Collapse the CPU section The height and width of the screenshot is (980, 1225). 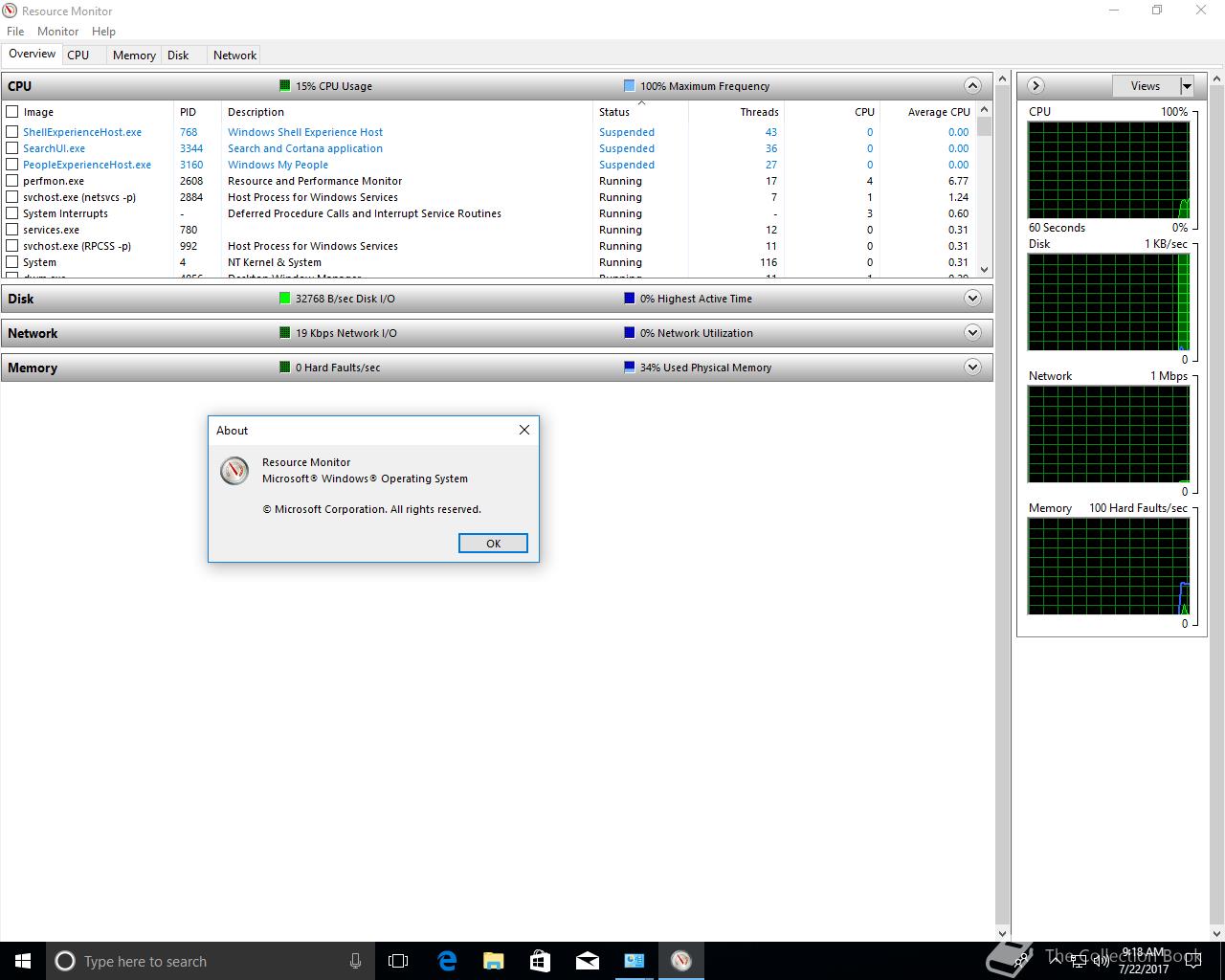[972, 86]
